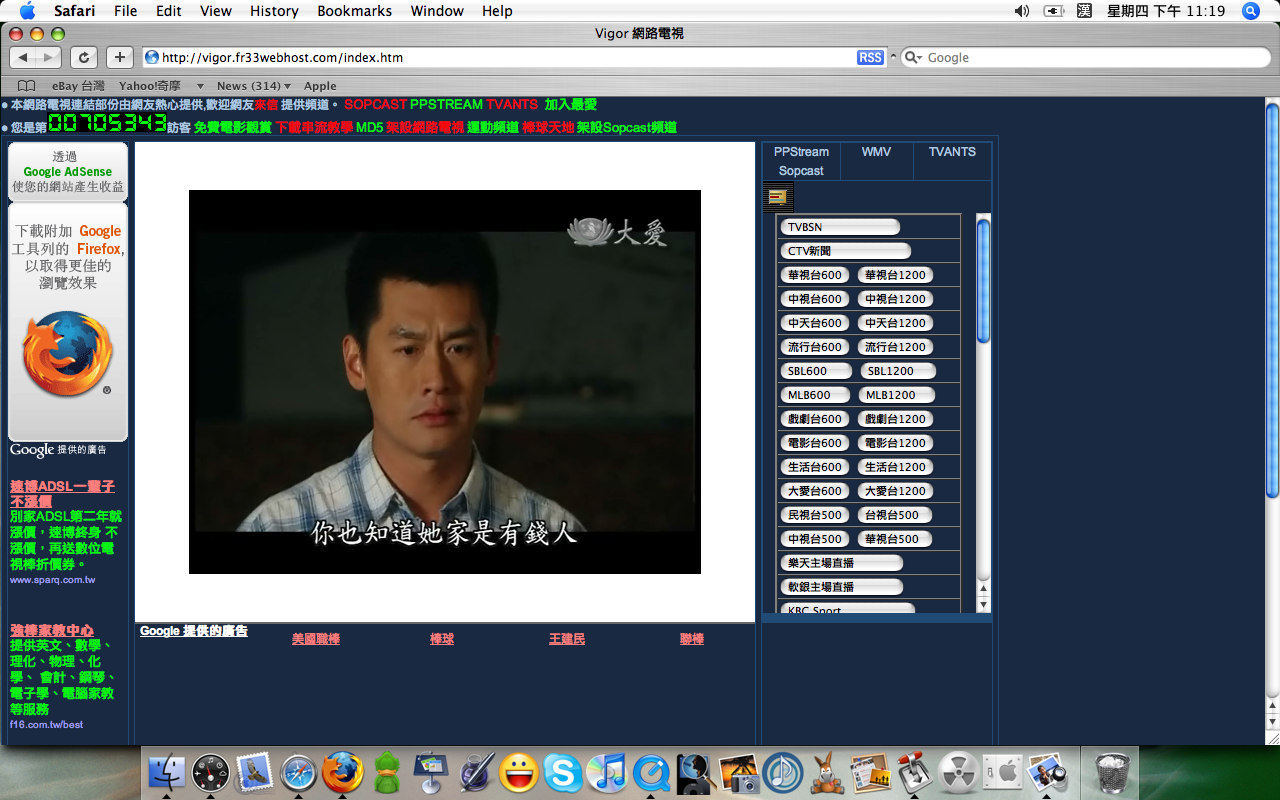Click the menu bar clock 星期四 下午 11:19
The width and height of the screenshot is (1280, 800).
coord(1166,11)
